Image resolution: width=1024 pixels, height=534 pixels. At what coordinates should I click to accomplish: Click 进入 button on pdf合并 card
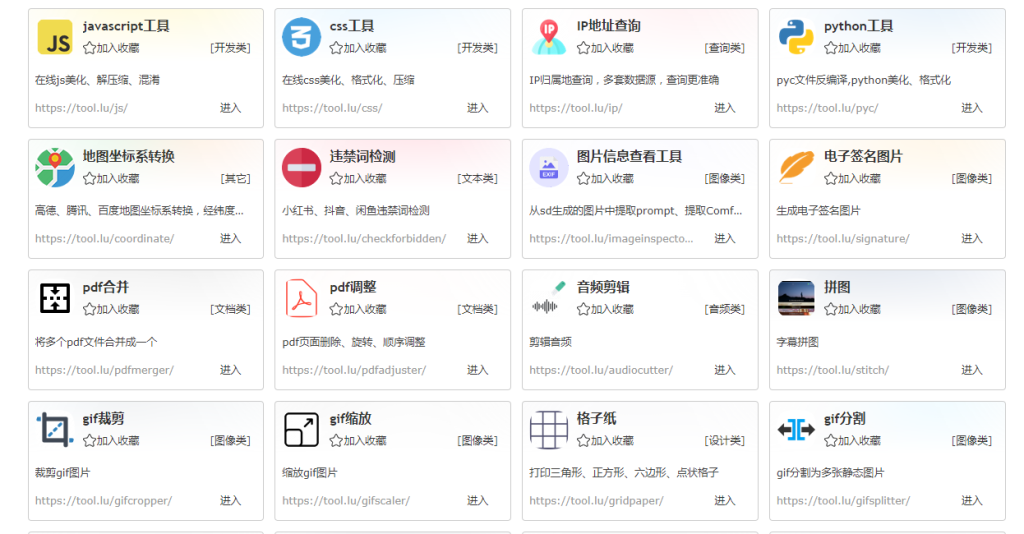230,370
